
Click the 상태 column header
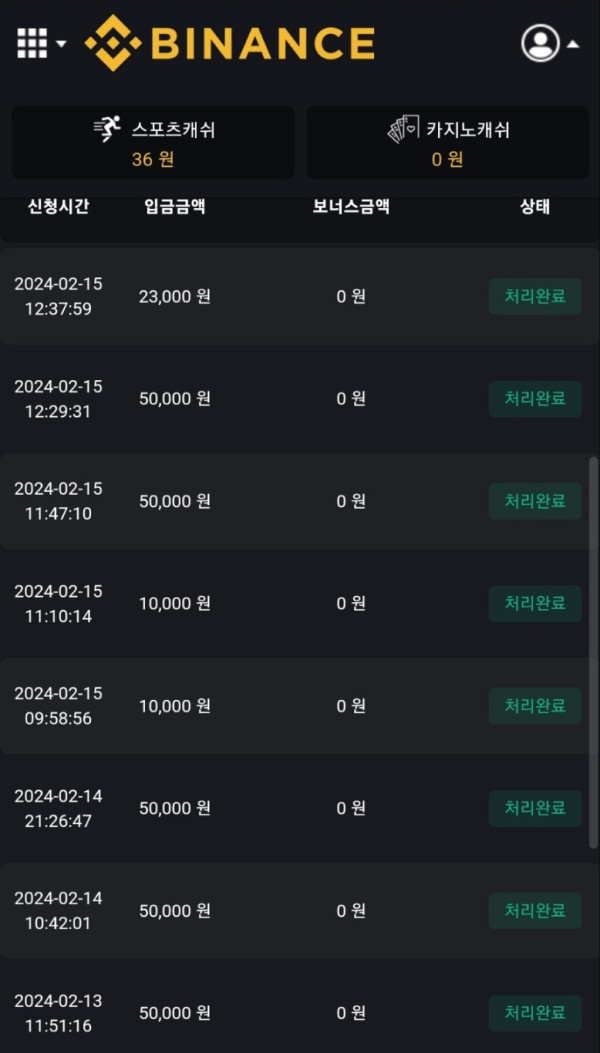535,207
